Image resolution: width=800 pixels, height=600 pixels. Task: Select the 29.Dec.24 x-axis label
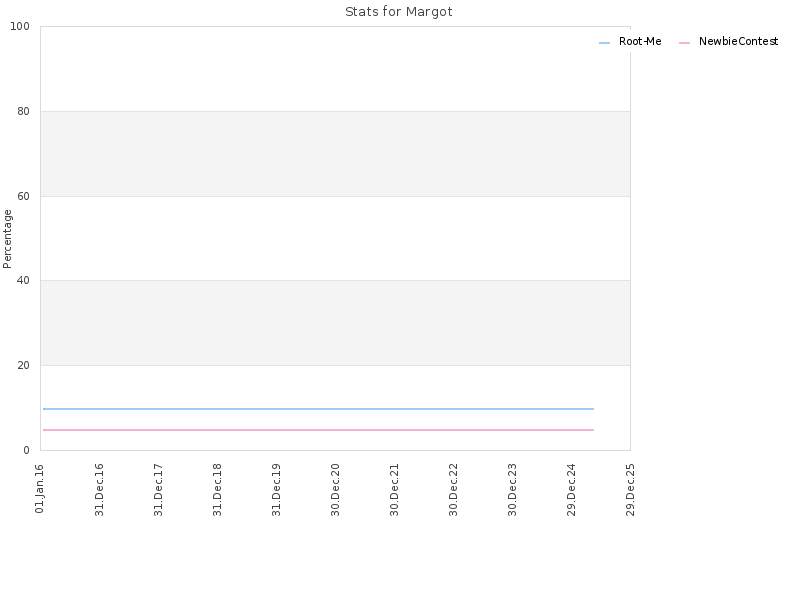pyautogui.click(x=571, y=490)
